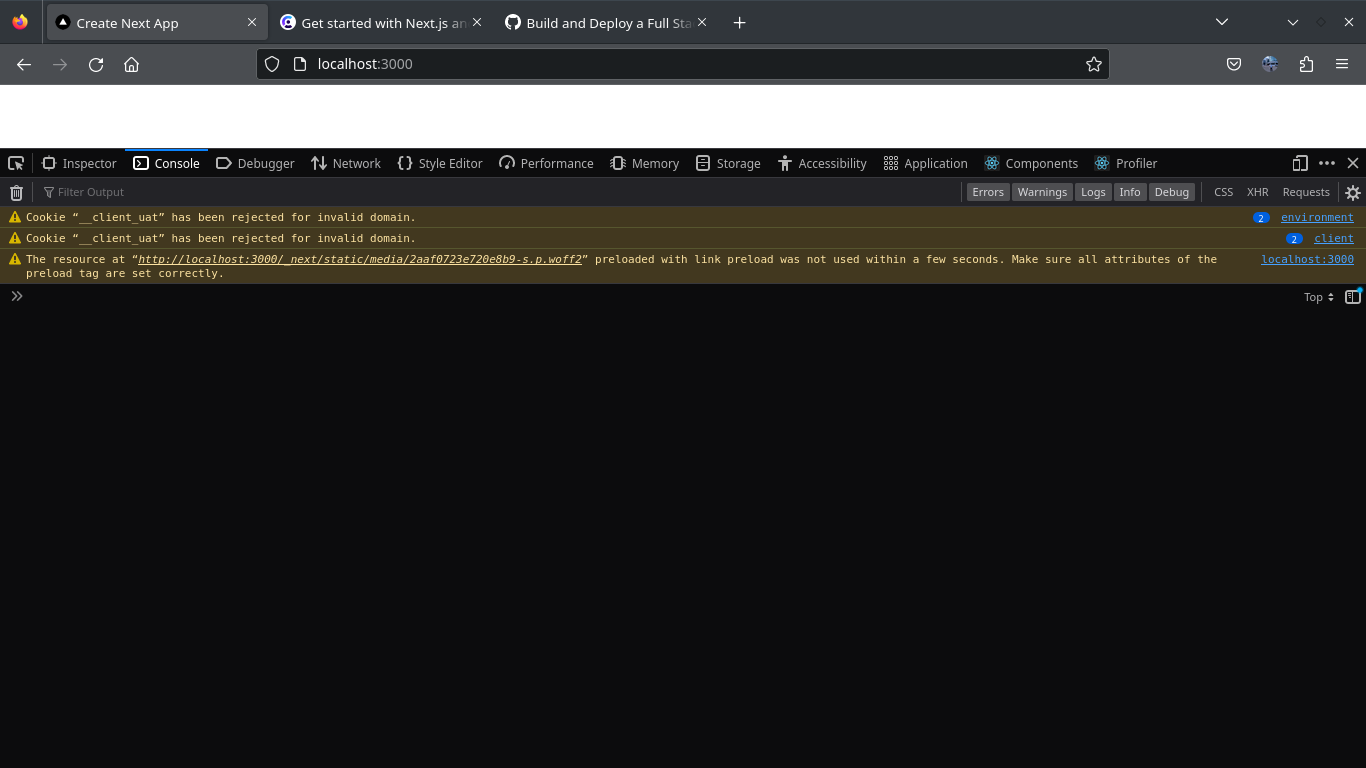Open the extensions puzzle icon

(x=1306, y=63)
